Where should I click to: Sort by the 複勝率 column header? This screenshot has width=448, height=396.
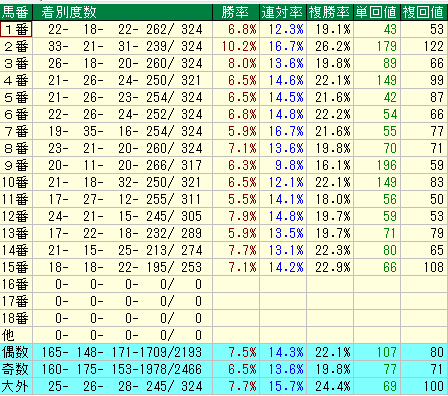330,12
